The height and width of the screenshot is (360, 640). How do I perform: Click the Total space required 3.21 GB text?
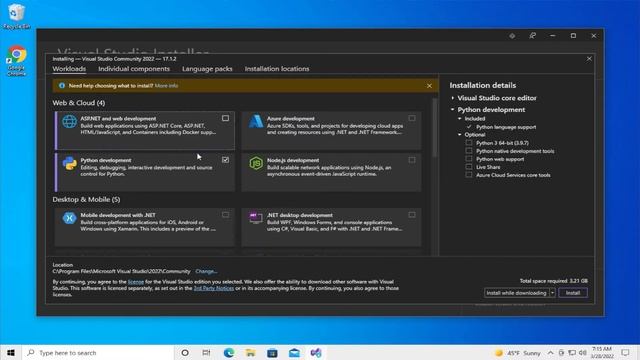[x=553, y=281]
